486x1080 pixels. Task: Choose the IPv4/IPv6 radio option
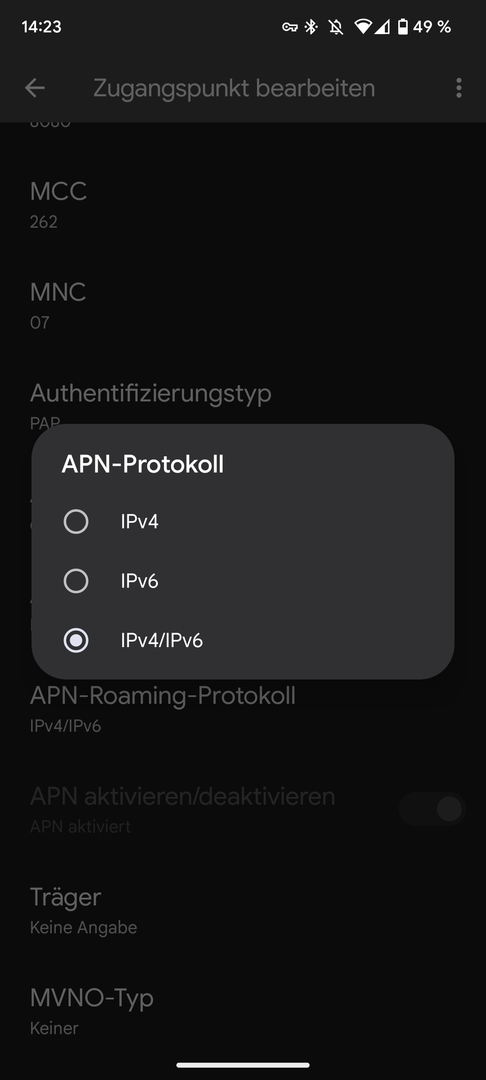tap(76, 641)
